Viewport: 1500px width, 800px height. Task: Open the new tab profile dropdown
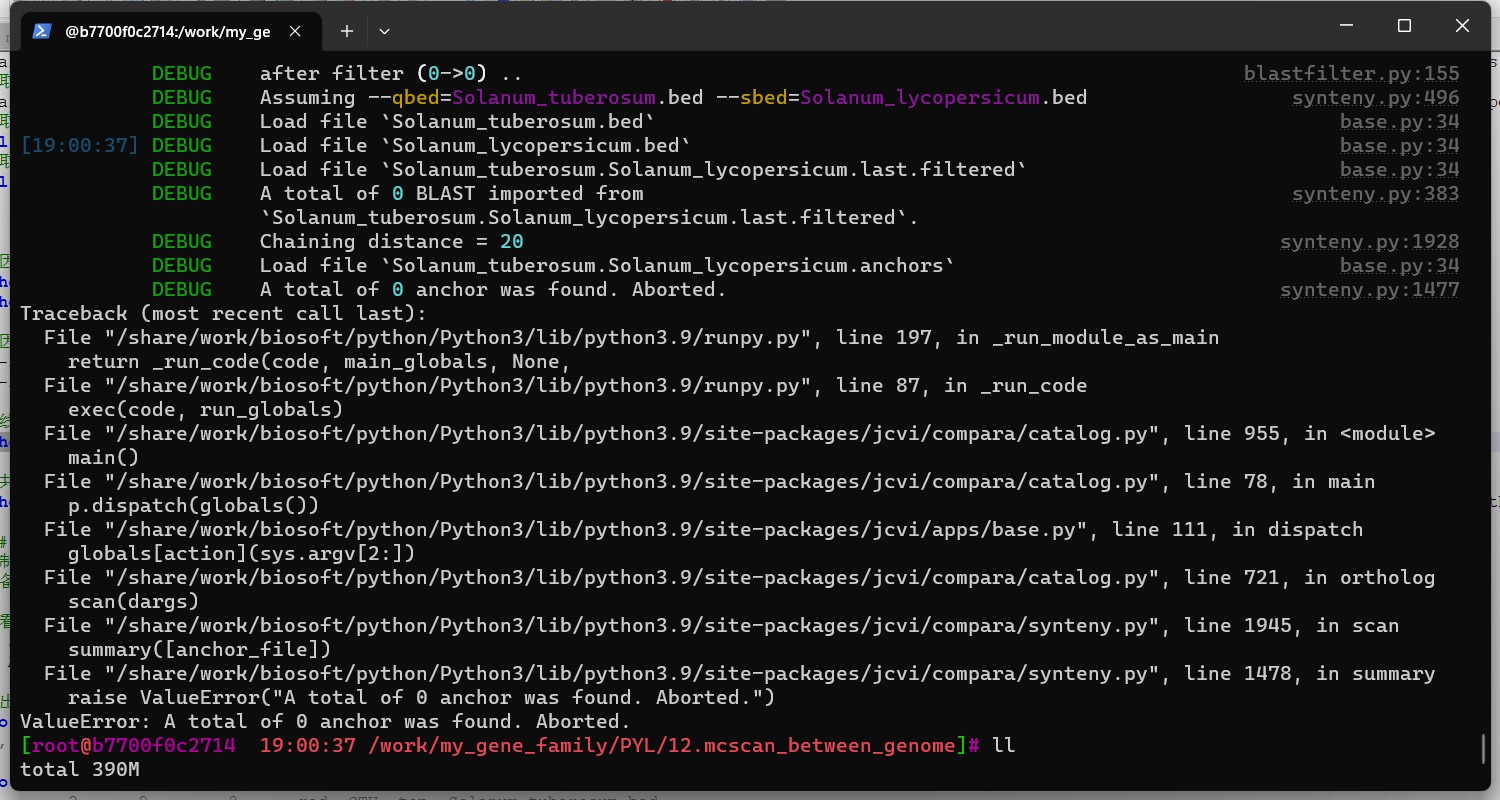coord(384,31)
